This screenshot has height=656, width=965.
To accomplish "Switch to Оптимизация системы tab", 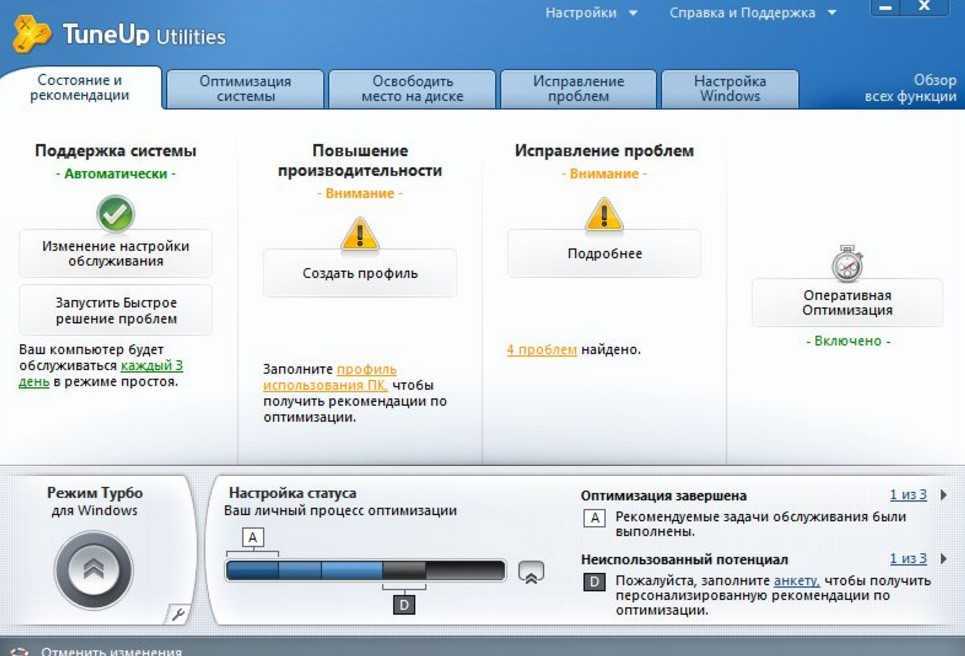I will tap(245, 89).
